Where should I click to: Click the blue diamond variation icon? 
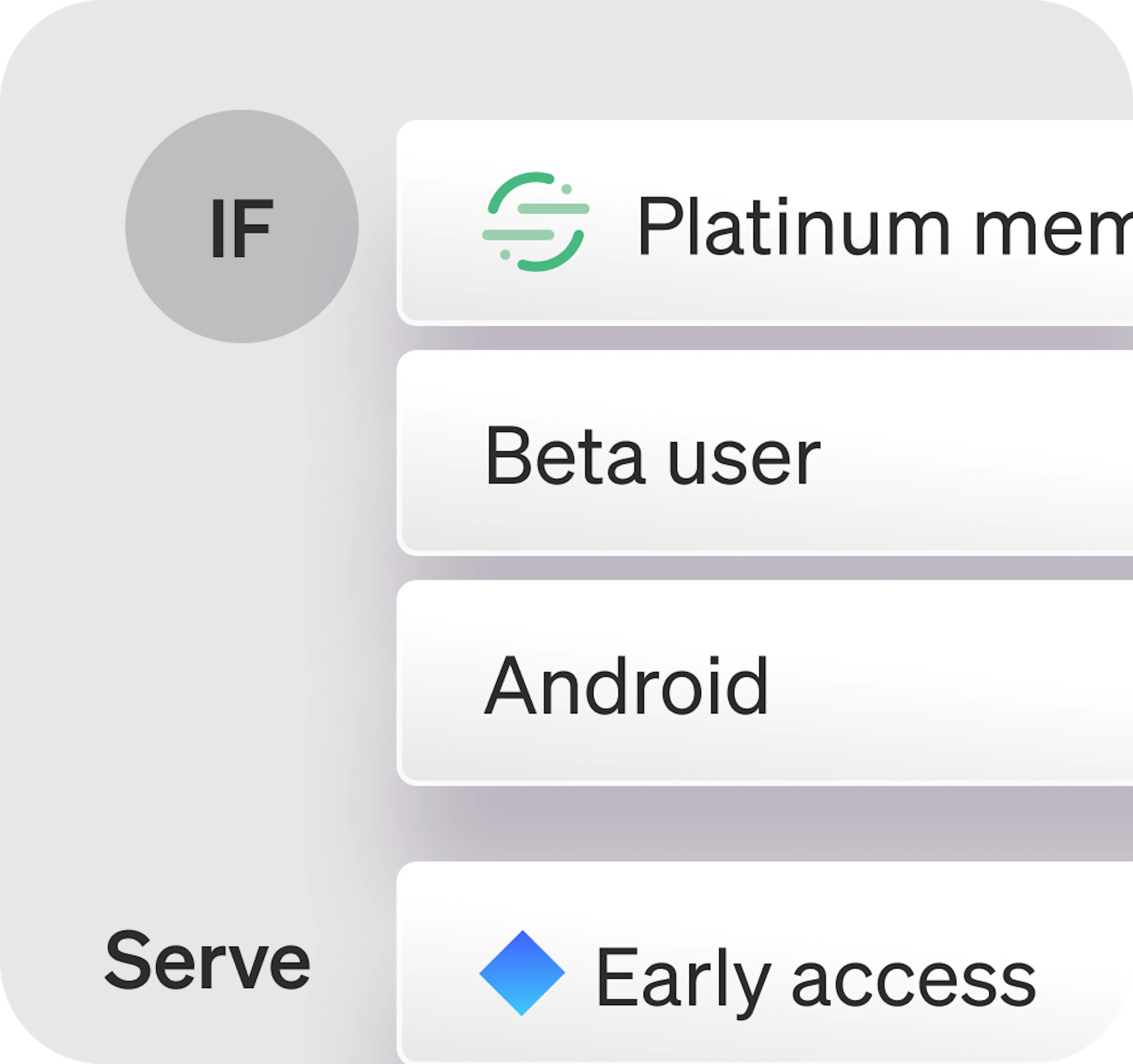[521, 973]
